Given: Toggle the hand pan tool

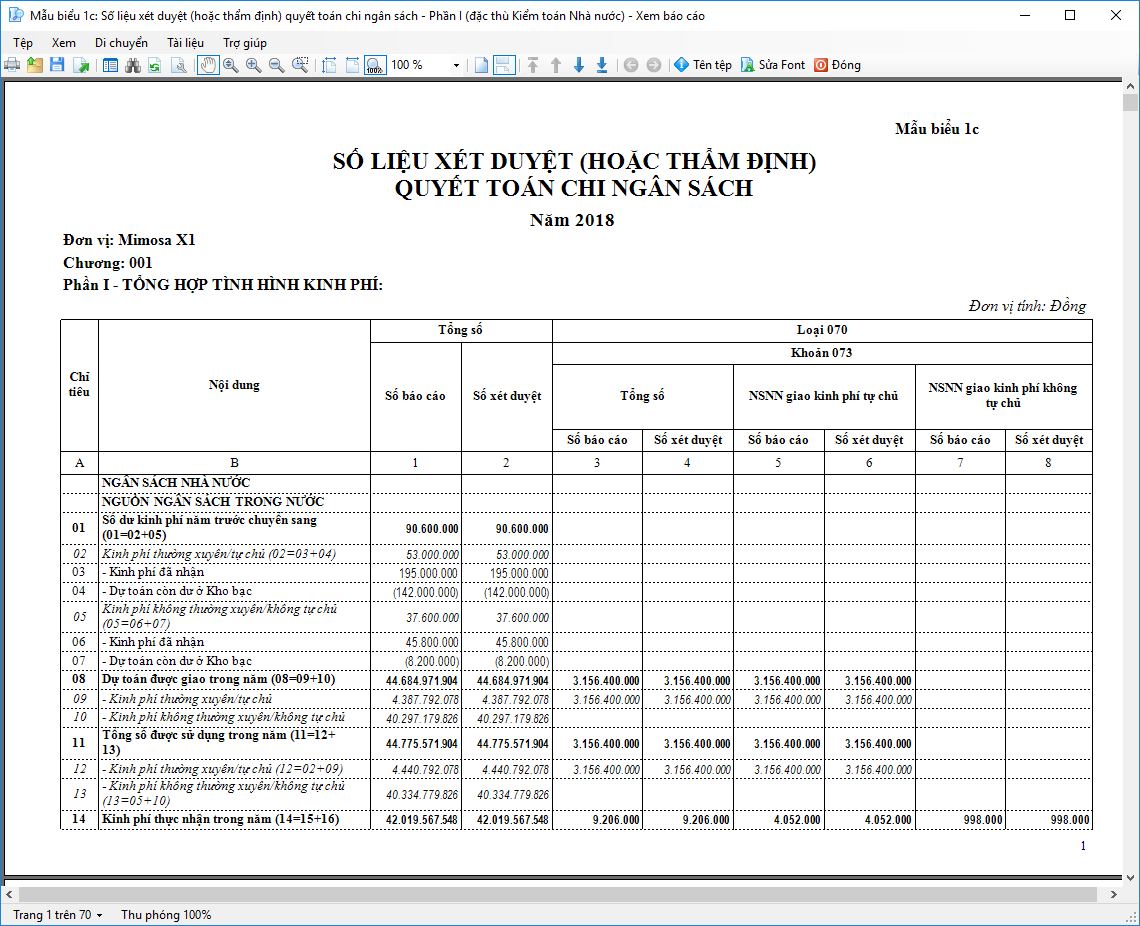Looking at the screenshot, I should (x=208, y=65).
